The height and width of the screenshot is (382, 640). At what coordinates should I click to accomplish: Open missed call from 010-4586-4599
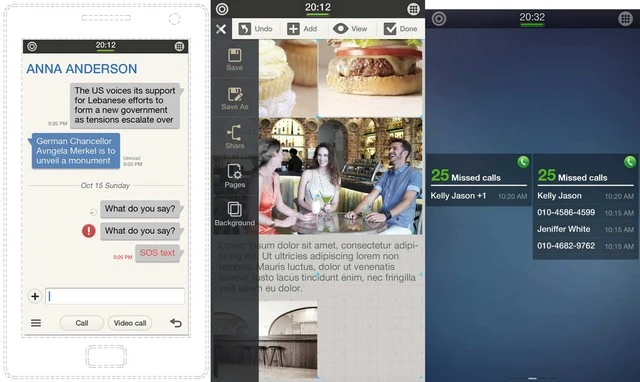click(585, 213)
